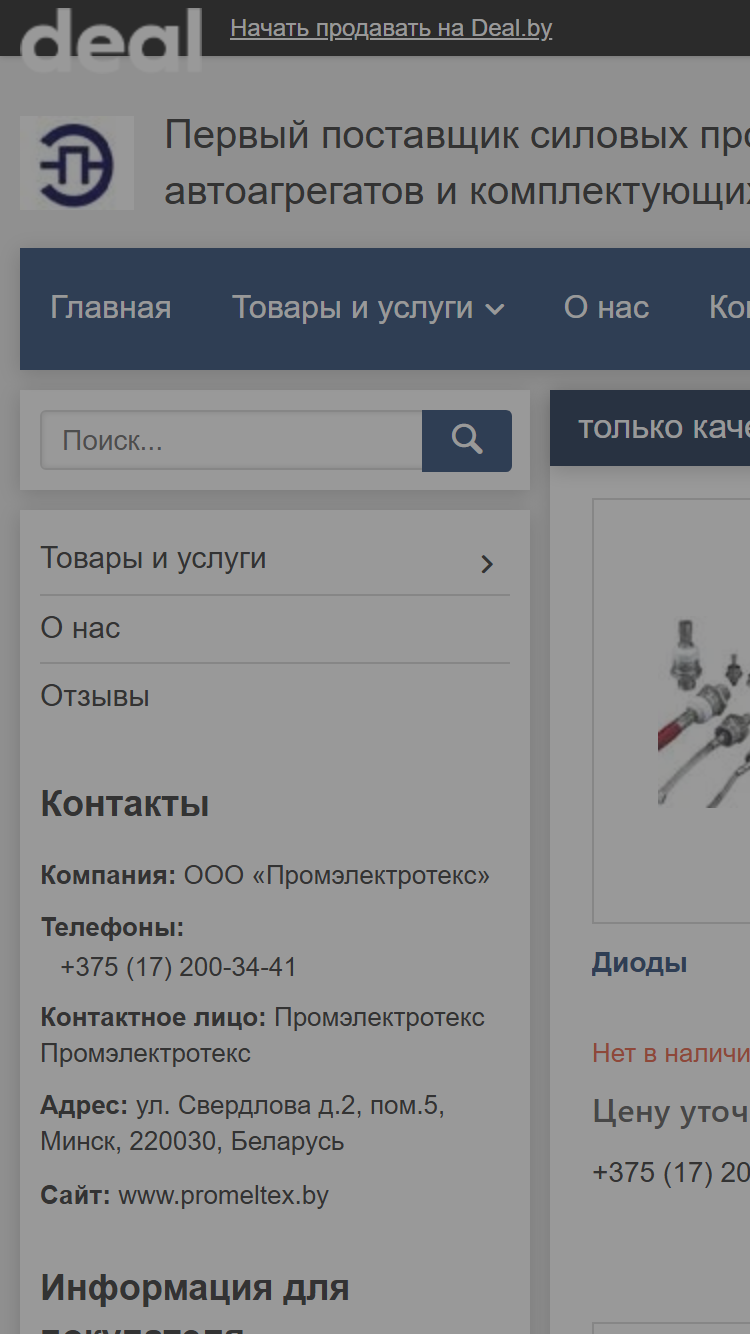The height and width of the screenshot is (1334, 750).
Task: Open the Главная menu item
Action: [x=111, y=308]
